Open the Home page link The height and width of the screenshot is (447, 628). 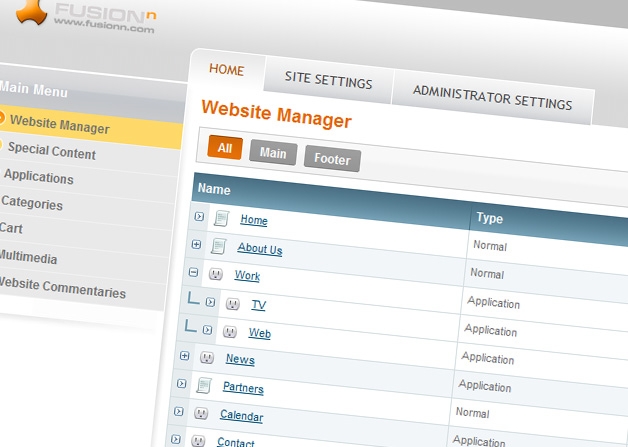pyautogui.click(x=254, y=220)
